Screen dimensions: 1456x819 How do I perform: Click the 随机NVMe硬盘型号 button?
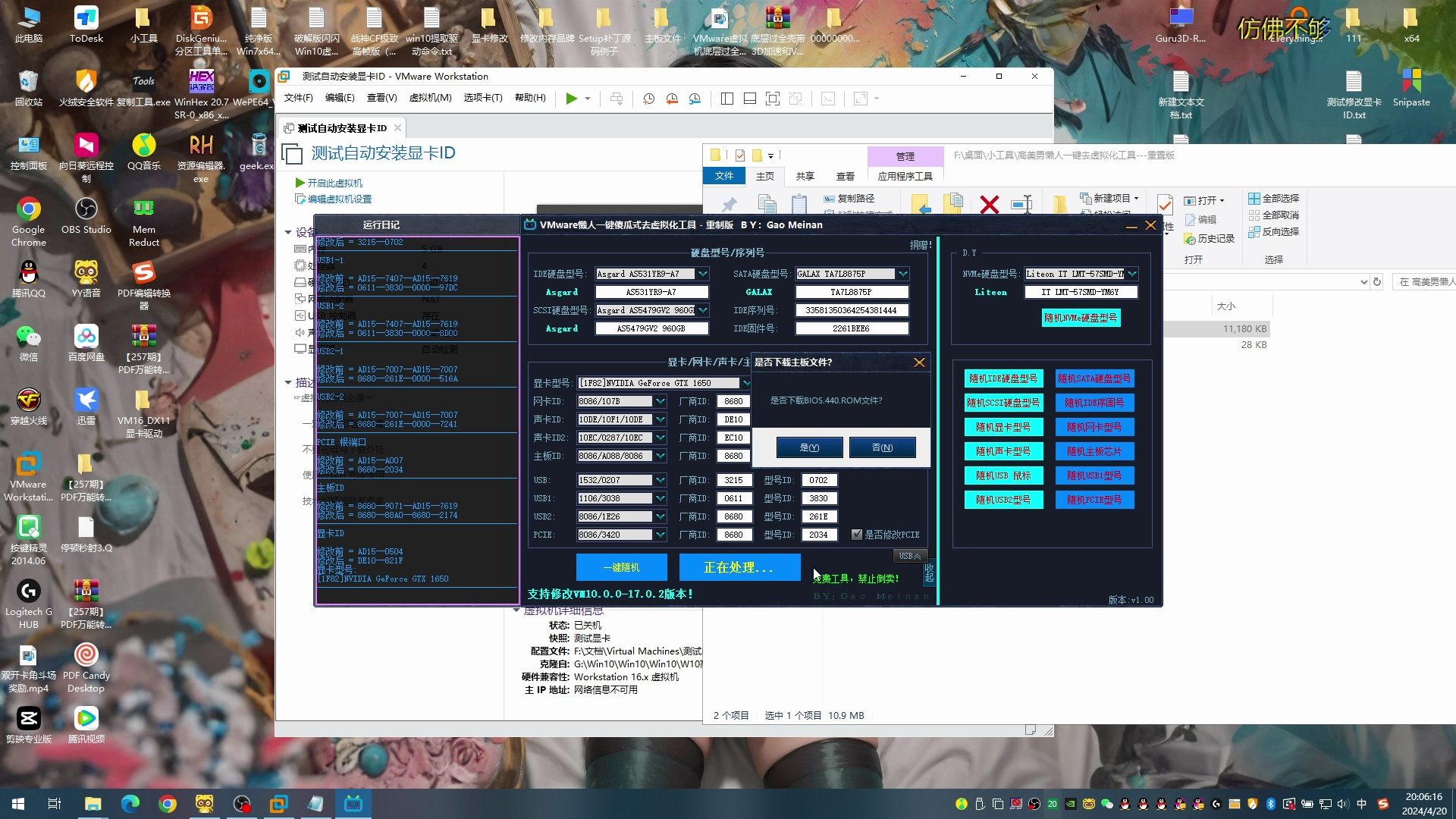point(1081,318)
